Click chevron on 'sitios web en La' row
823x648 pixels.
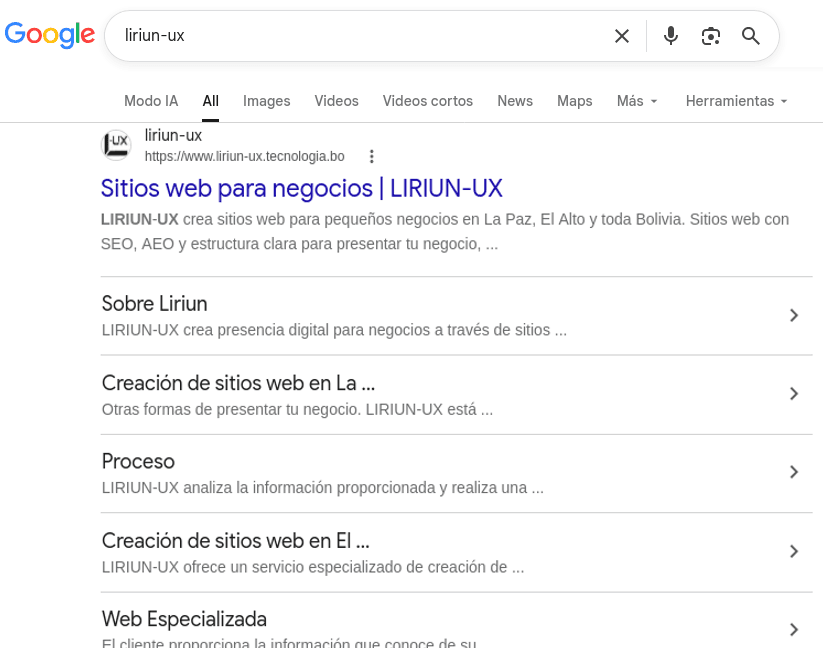(x=794, y=394)
